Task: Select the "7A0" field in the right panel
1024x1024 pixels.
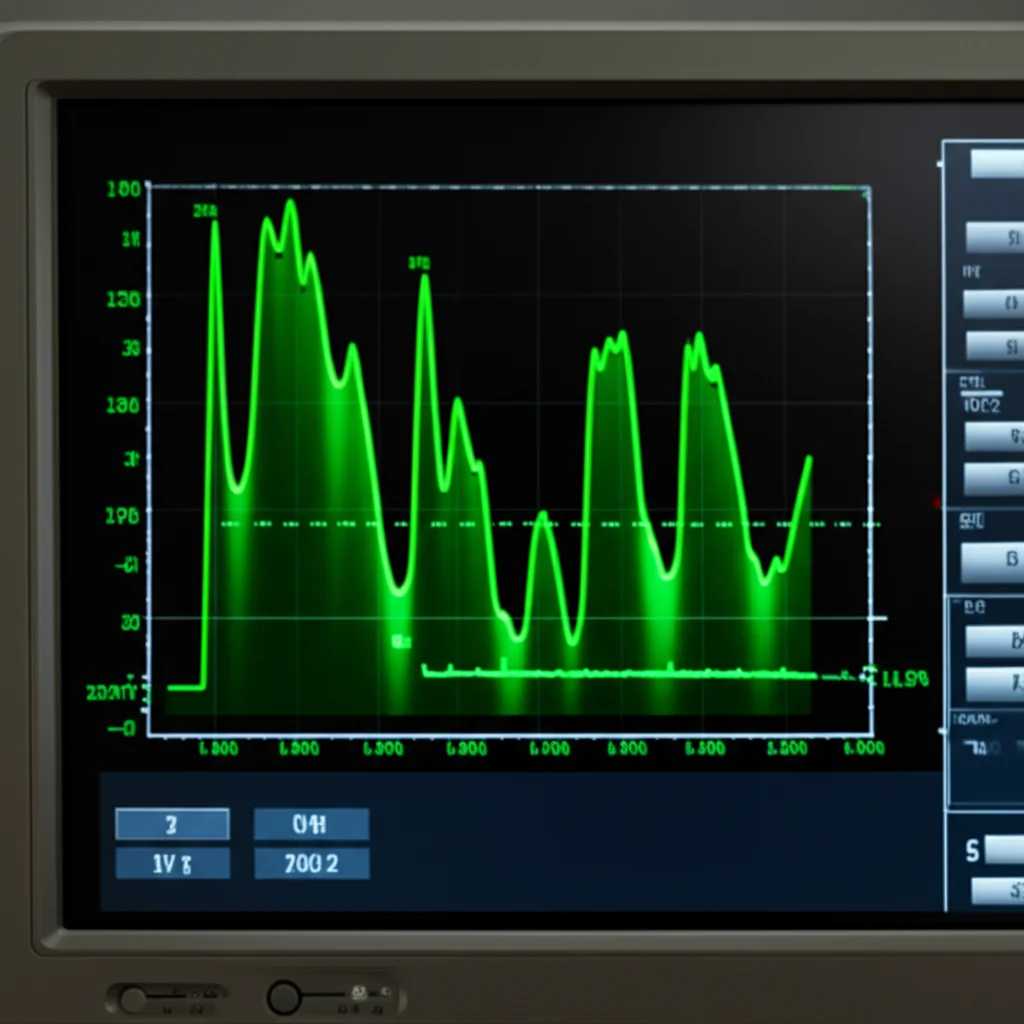Action: tap(986, 747)
